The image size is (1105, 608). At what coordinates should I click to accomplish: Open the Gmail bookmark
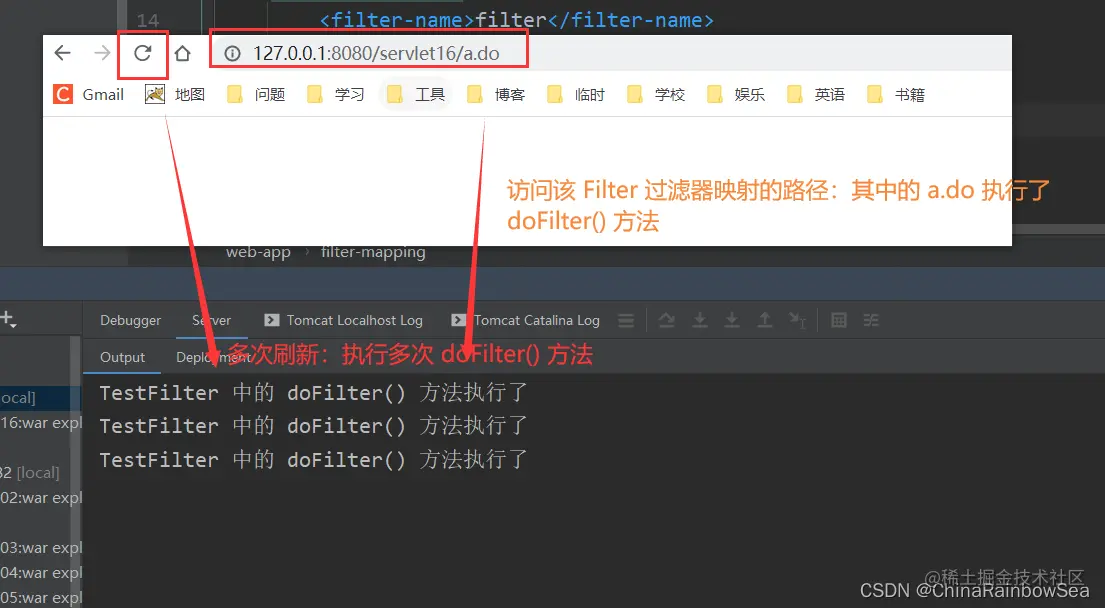click(x=89, y=94)
